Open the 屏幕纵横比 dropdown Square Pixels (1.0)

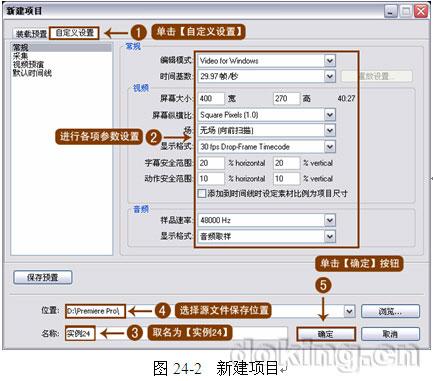point(266,115)
